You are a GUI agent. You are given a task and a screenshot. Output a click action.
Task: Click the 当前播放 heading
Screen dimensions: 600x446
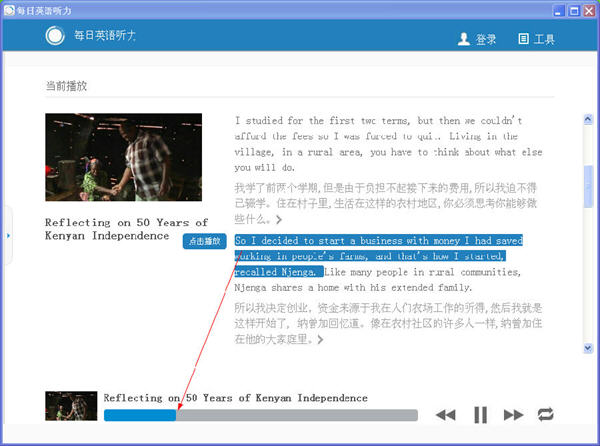click(66, 86)
